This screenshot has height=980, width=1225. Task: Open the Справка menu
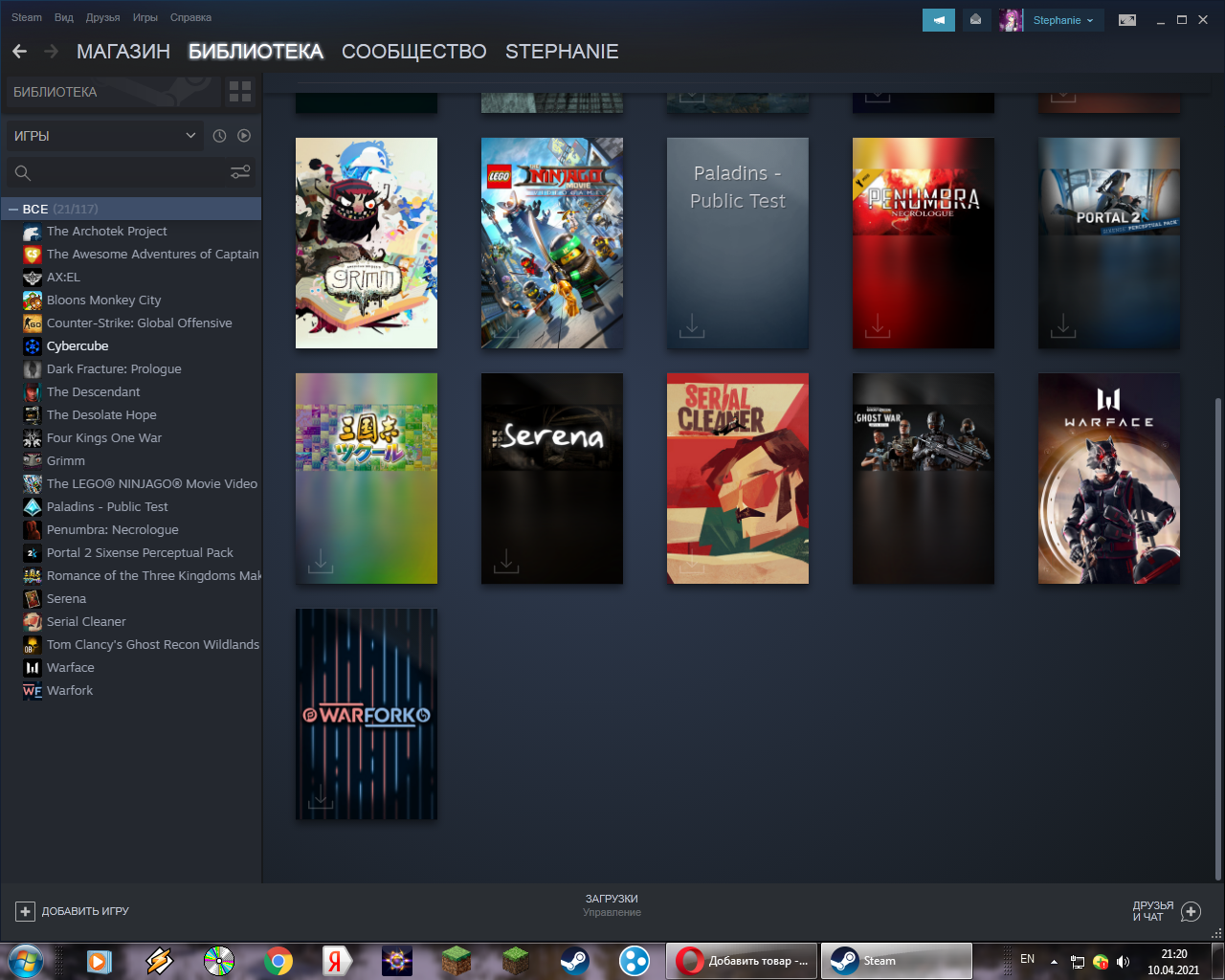[190, 17]
